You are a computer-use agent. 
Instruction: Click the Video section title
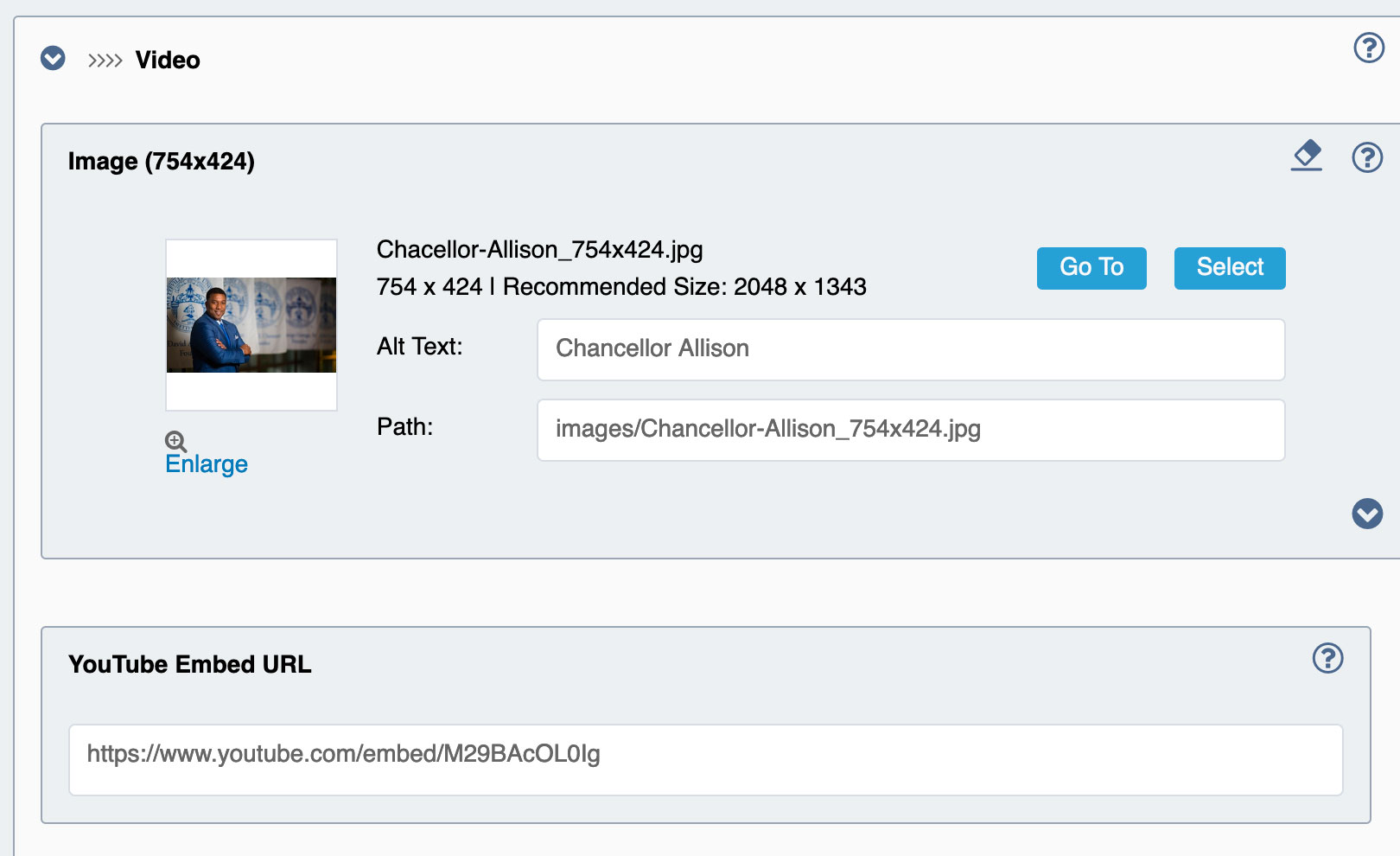point(168,61)
